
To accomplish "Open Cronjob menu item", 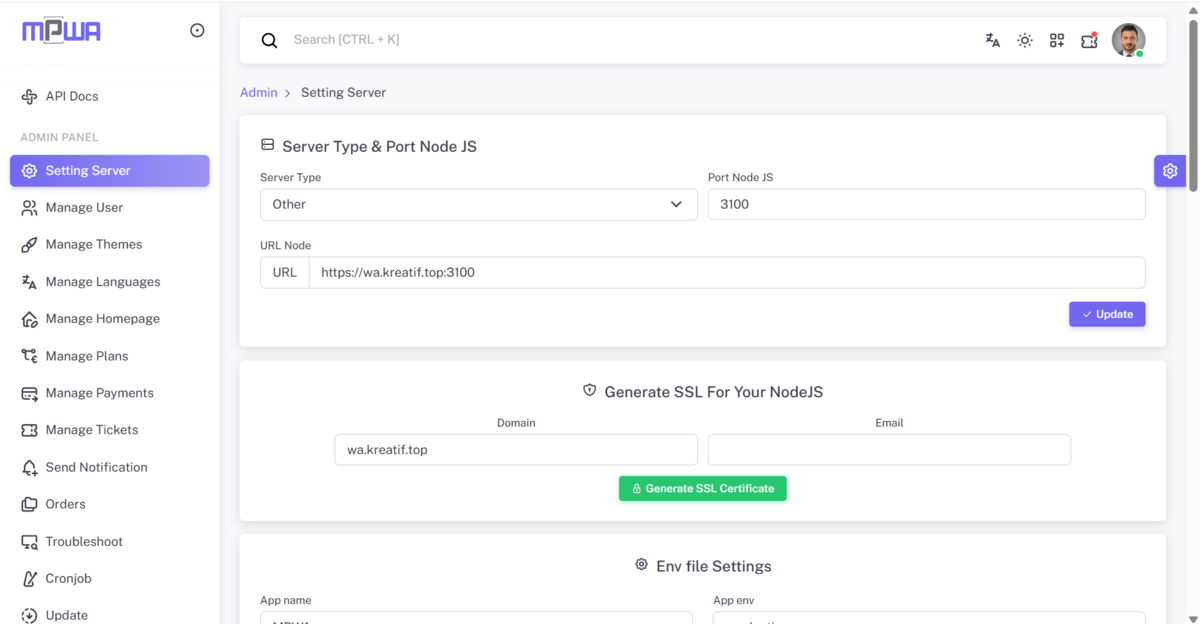I will tap(110, 579).
